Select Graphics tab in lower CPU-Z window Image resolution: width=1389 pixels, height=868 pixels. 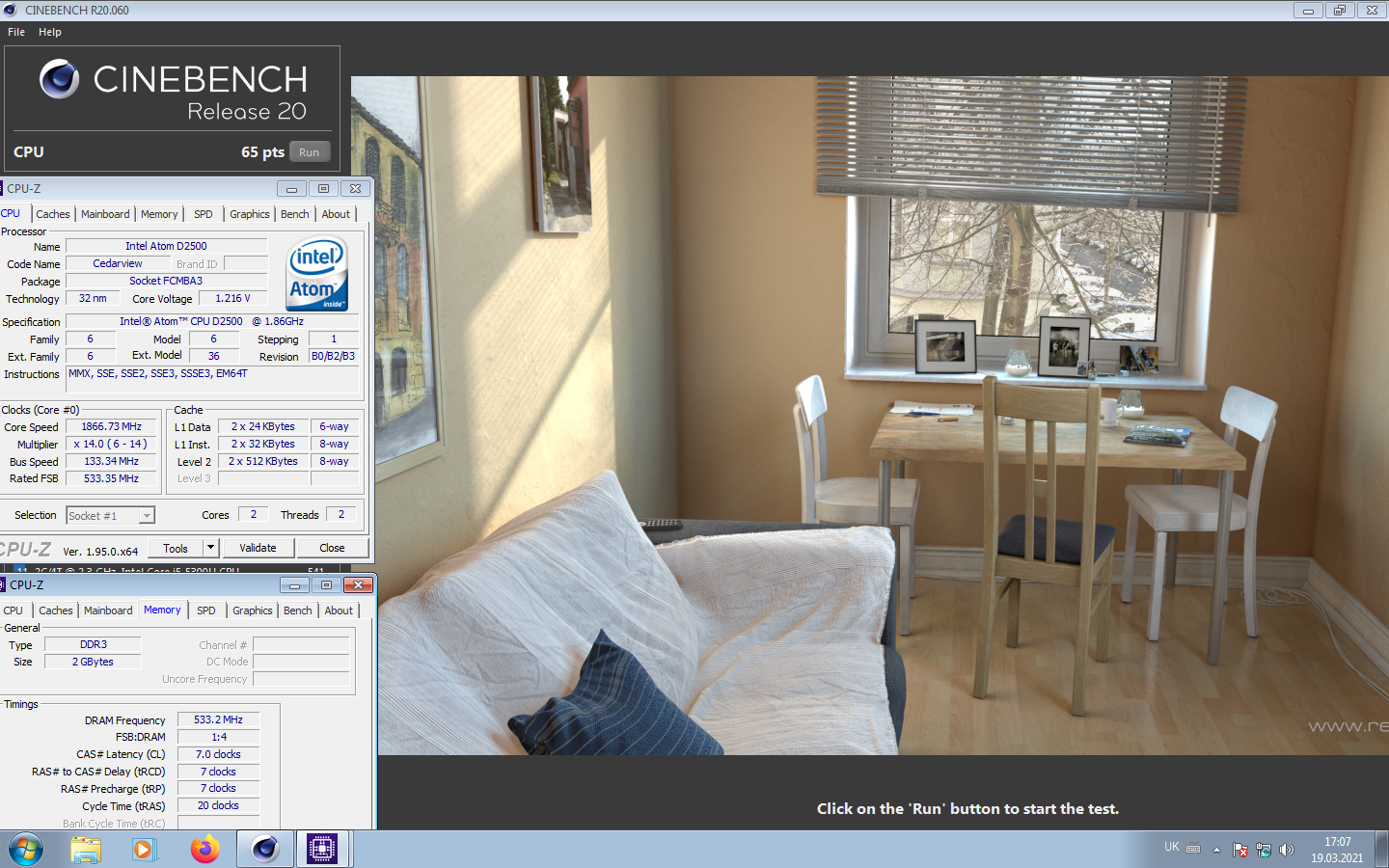click(x=253, y=610)
